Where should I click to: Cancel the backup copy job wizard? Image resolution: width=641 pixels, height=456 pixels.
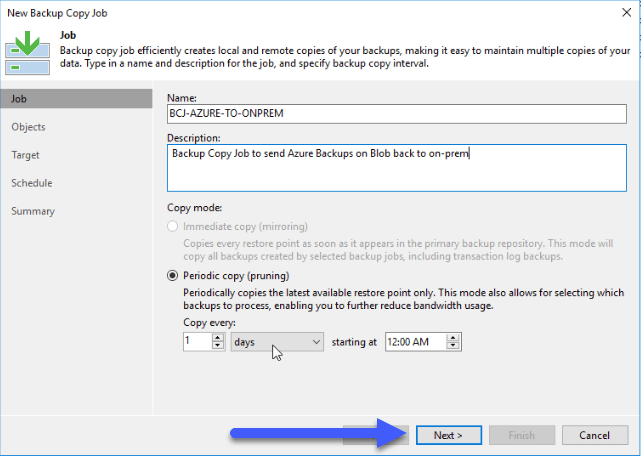[x=595, y=435]
